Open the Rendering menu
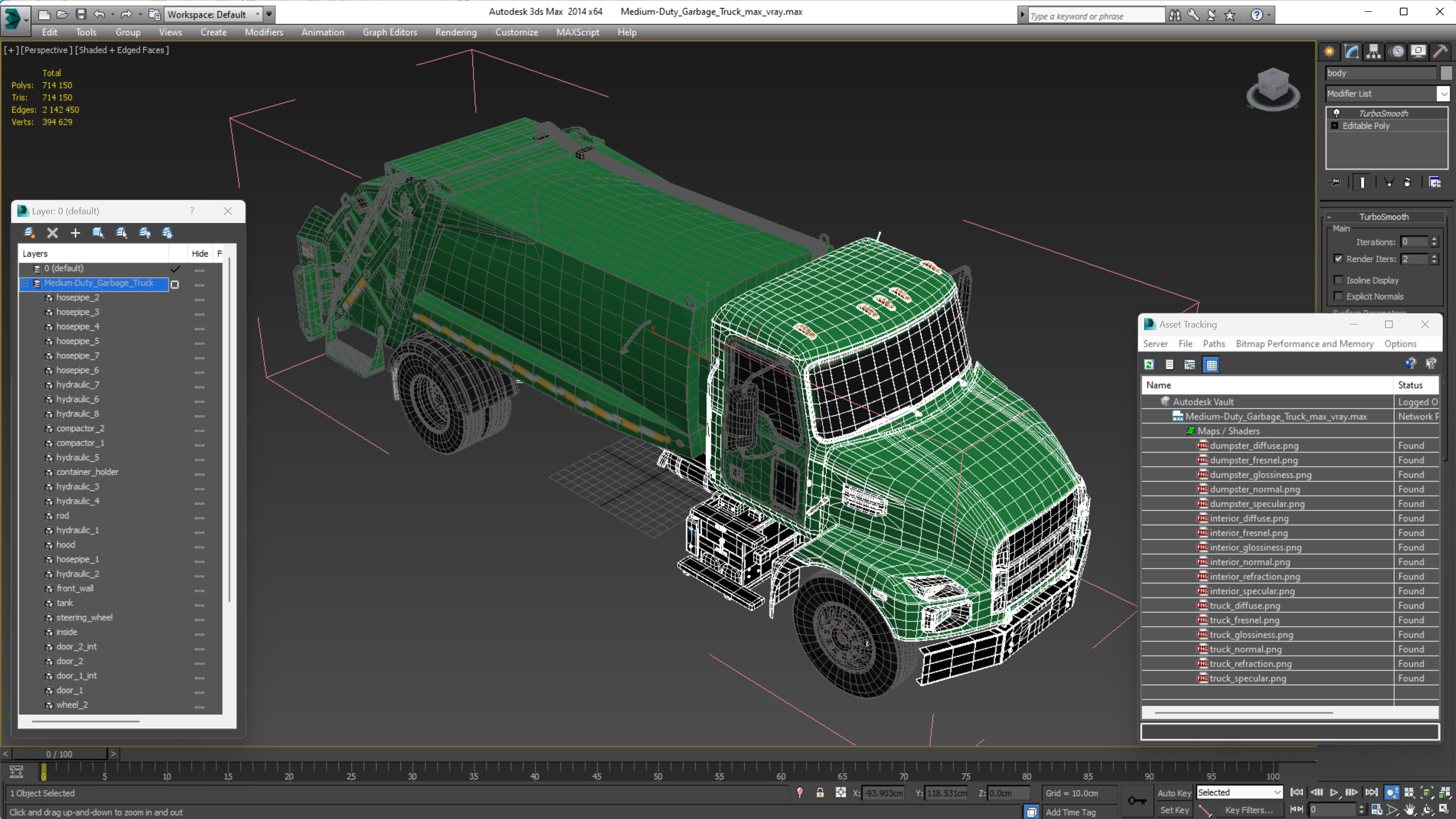 tap(456, 32)
